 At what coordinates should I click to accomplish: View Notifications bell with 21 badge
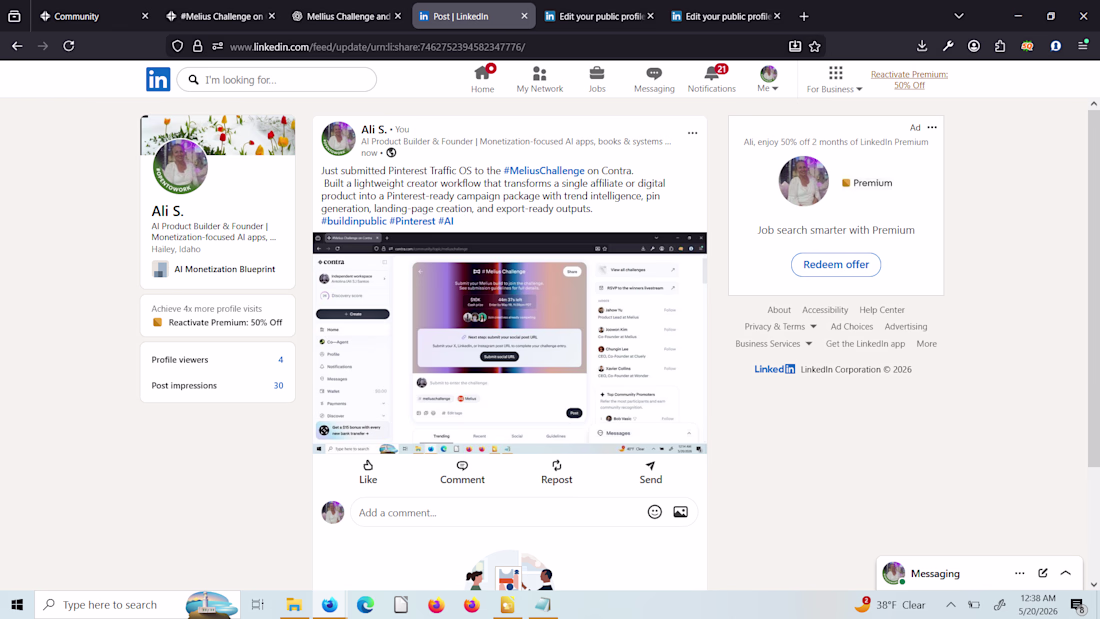(x=711, y=79)
